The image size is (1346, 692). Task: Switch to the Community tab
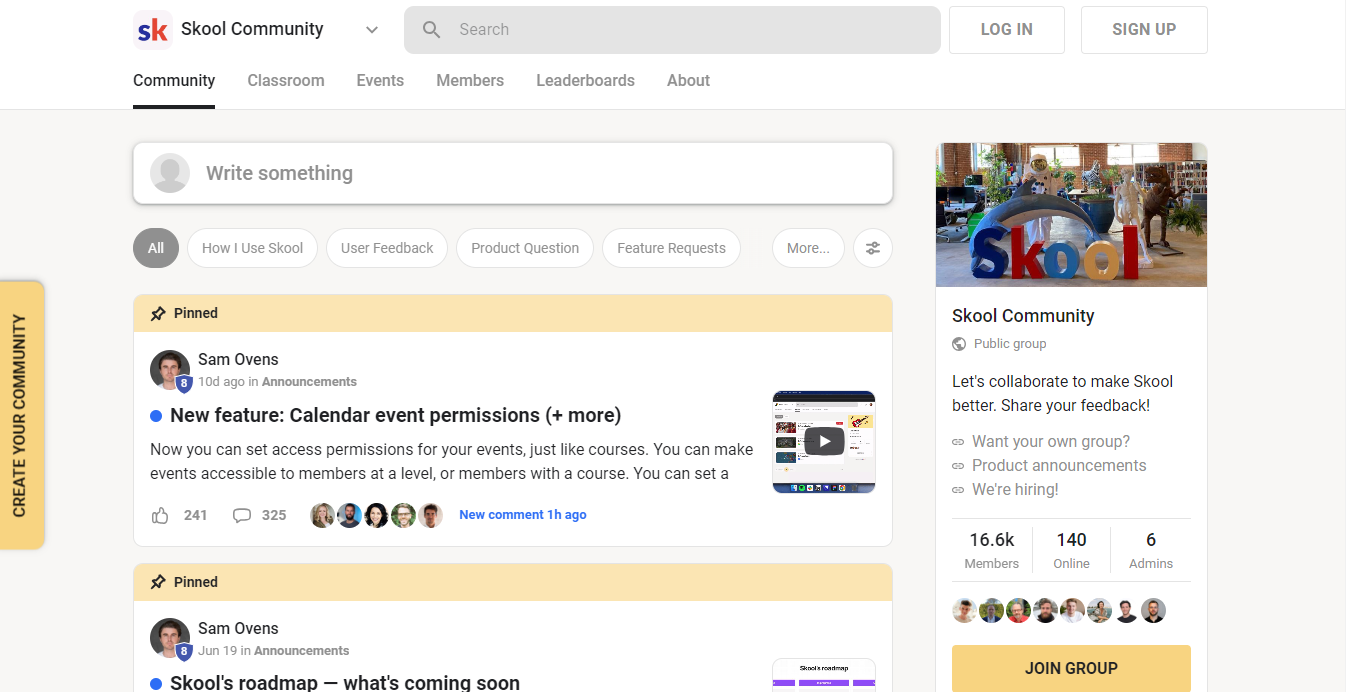(174, 81)
